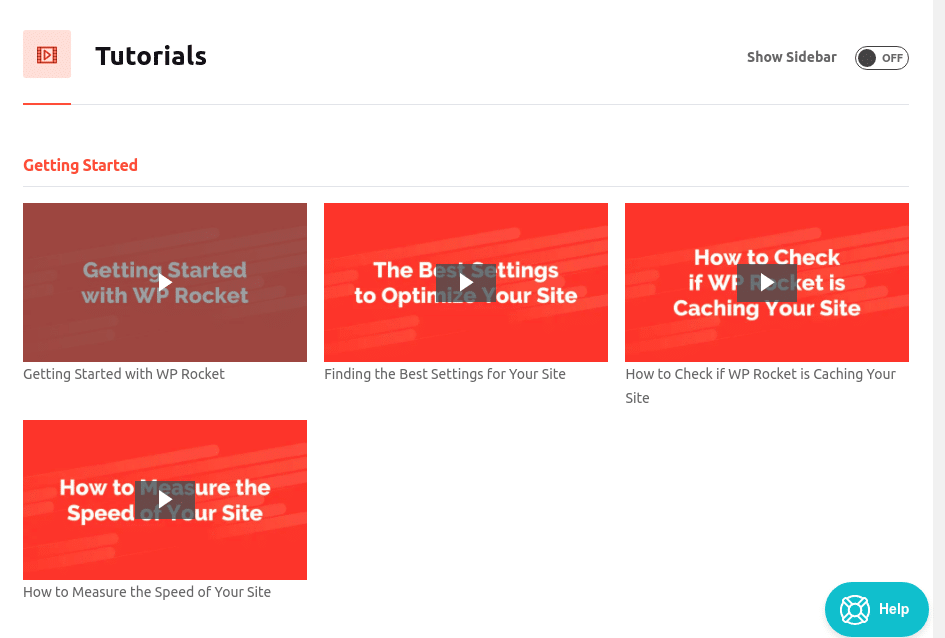Toggle the Show Sidebar switch

point(881,58)
